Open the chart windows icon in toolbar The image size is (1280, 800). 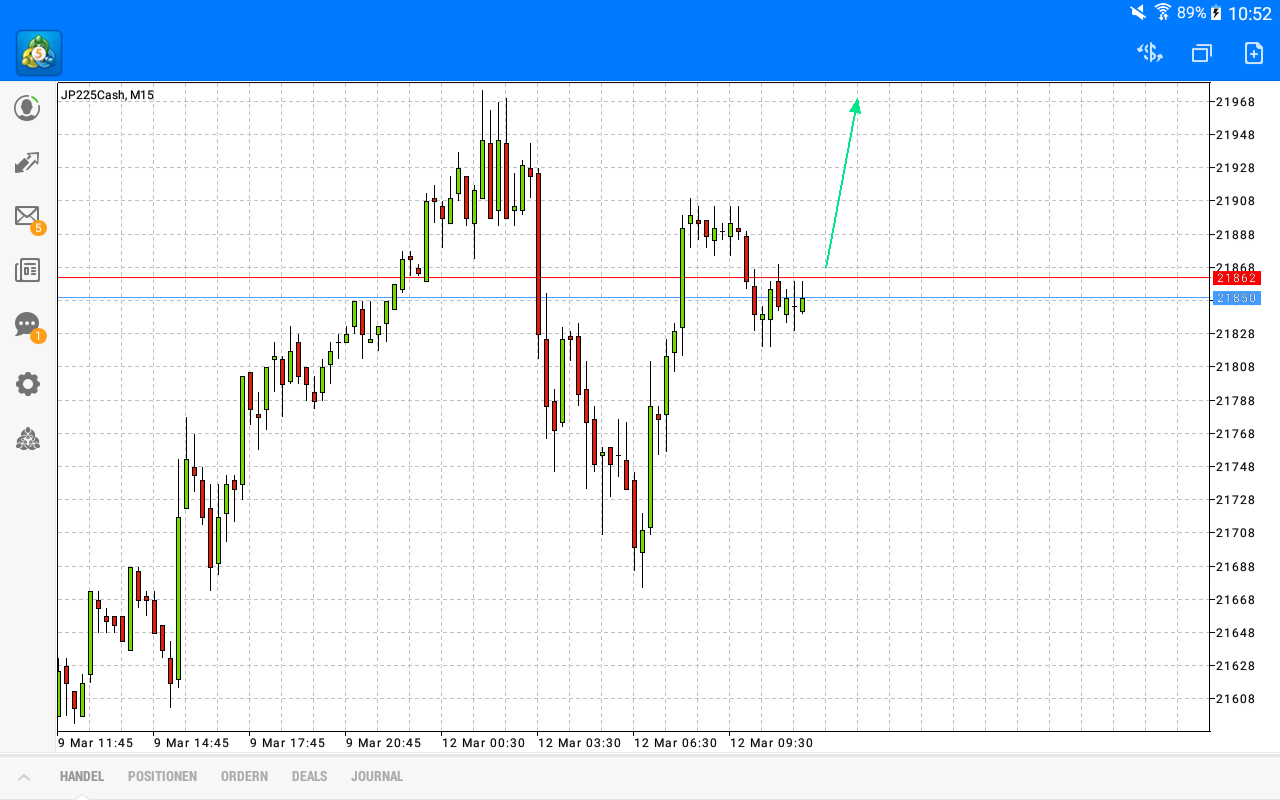click(1200, 52)
